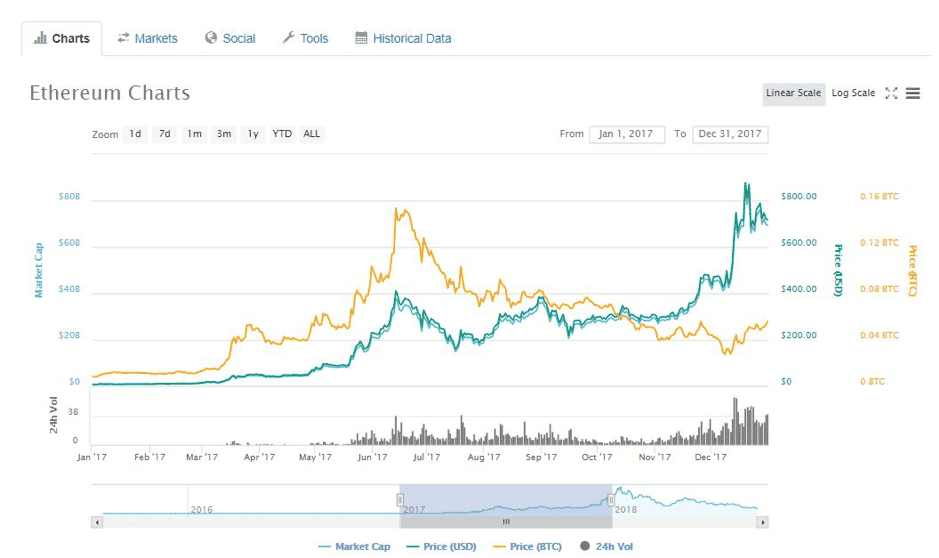939x558 pixels.
Task: Go to the Tools tab
Action: (x=305, y=38)
